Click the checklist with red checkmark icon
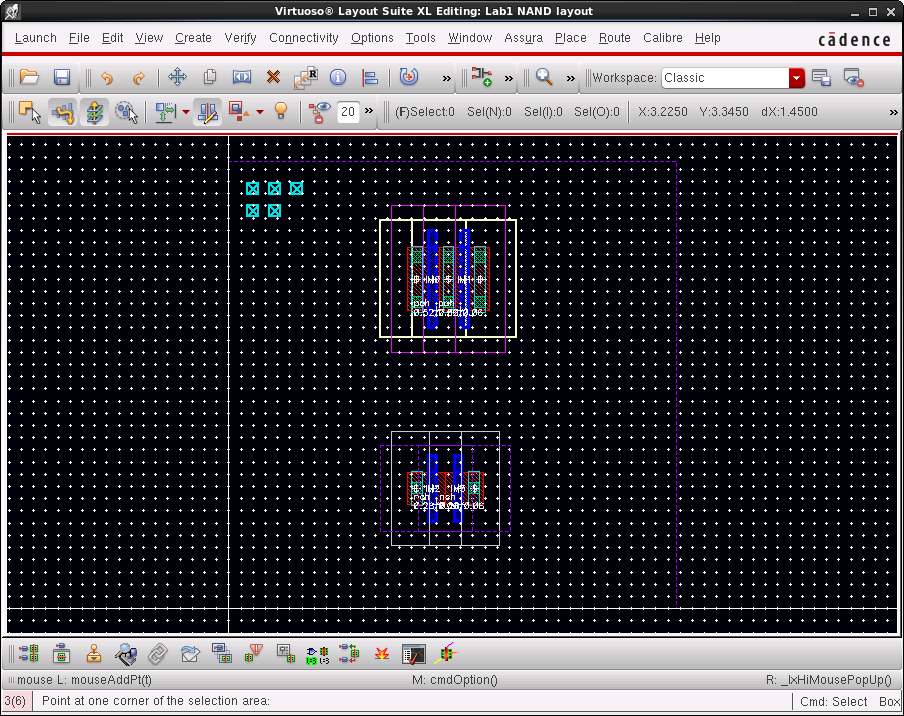 tap(413, 654)
